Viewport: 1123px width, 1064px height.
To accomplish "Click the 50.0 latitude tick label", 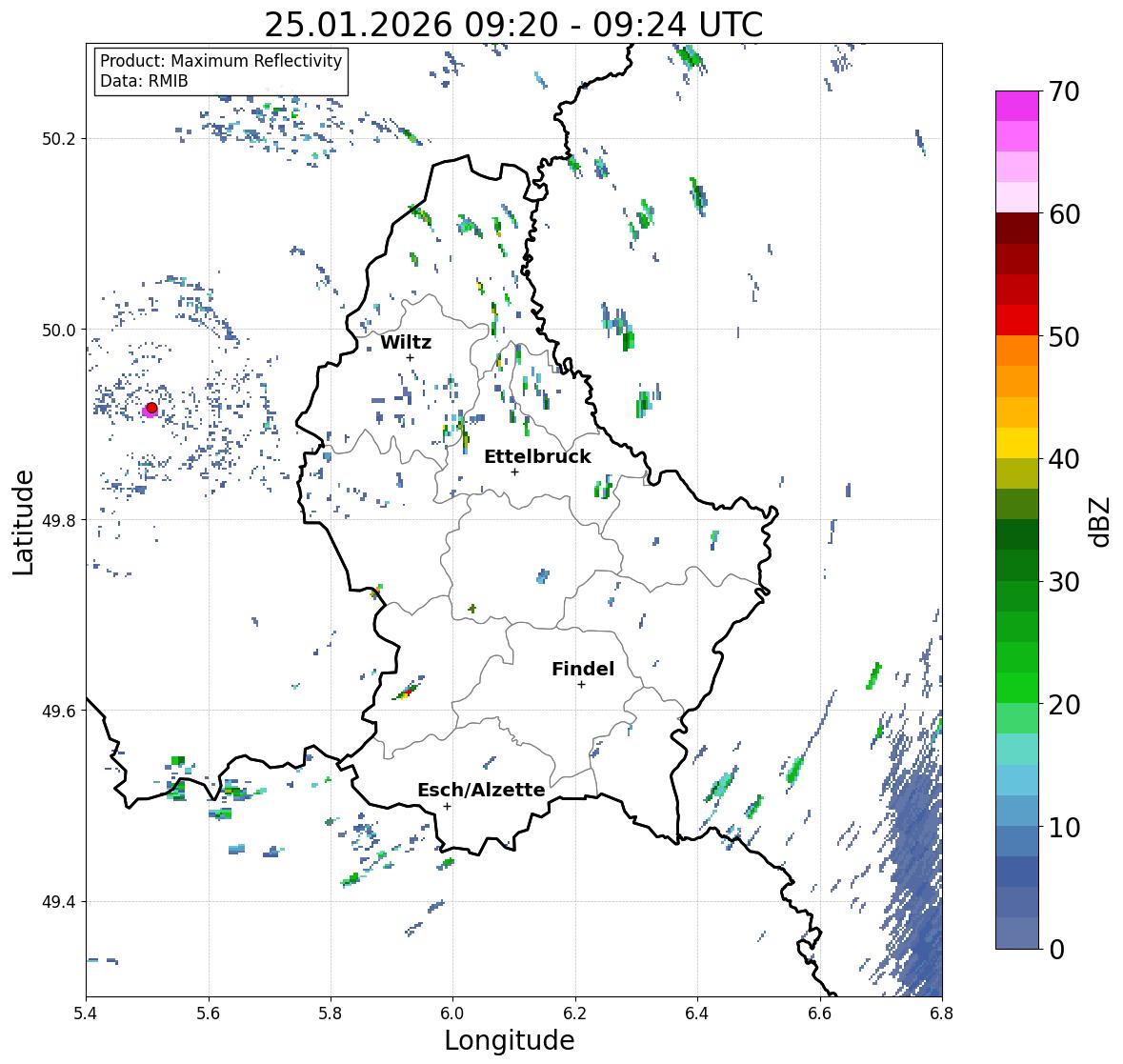I will pos(59,331).
